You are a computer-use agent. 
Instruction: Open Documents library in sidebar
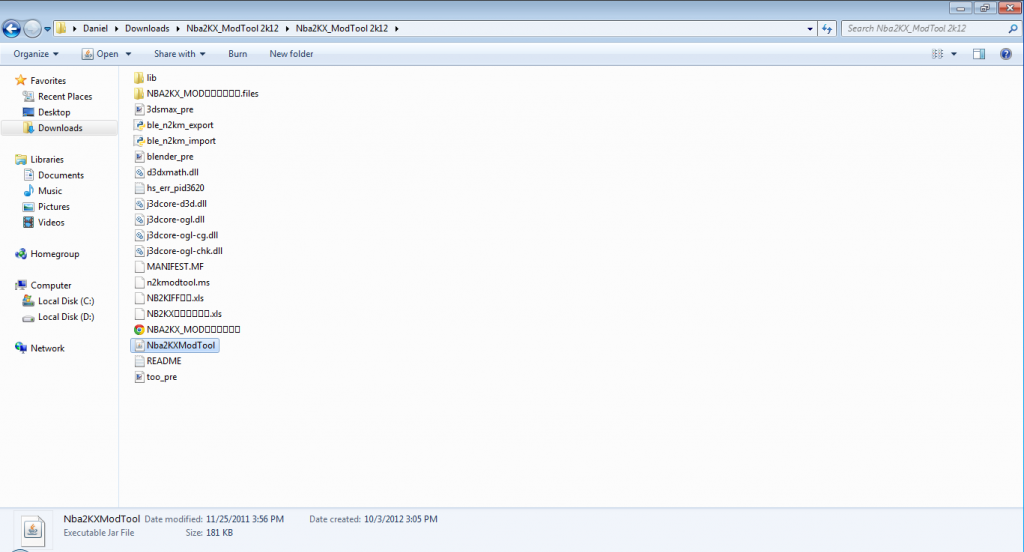pyautogui.click(x=61, y=175)
